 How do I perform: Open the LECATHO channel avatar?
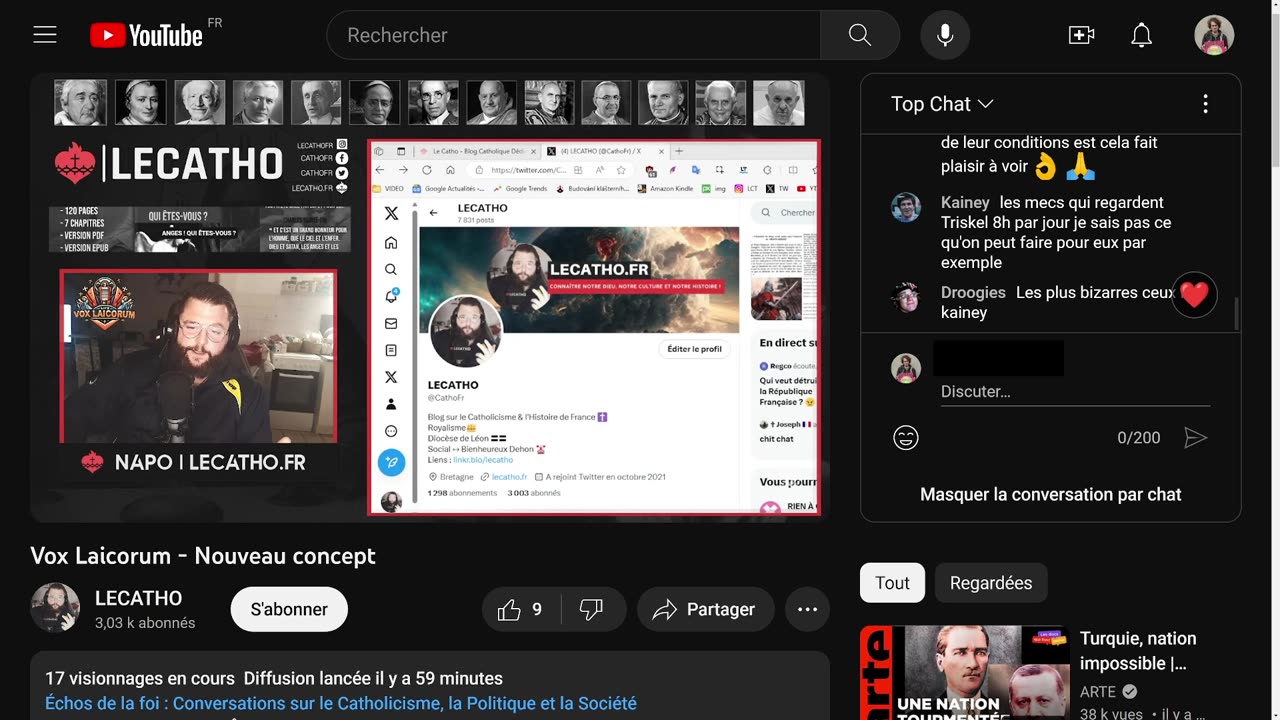pyautogui.click(x=55, y=608)
